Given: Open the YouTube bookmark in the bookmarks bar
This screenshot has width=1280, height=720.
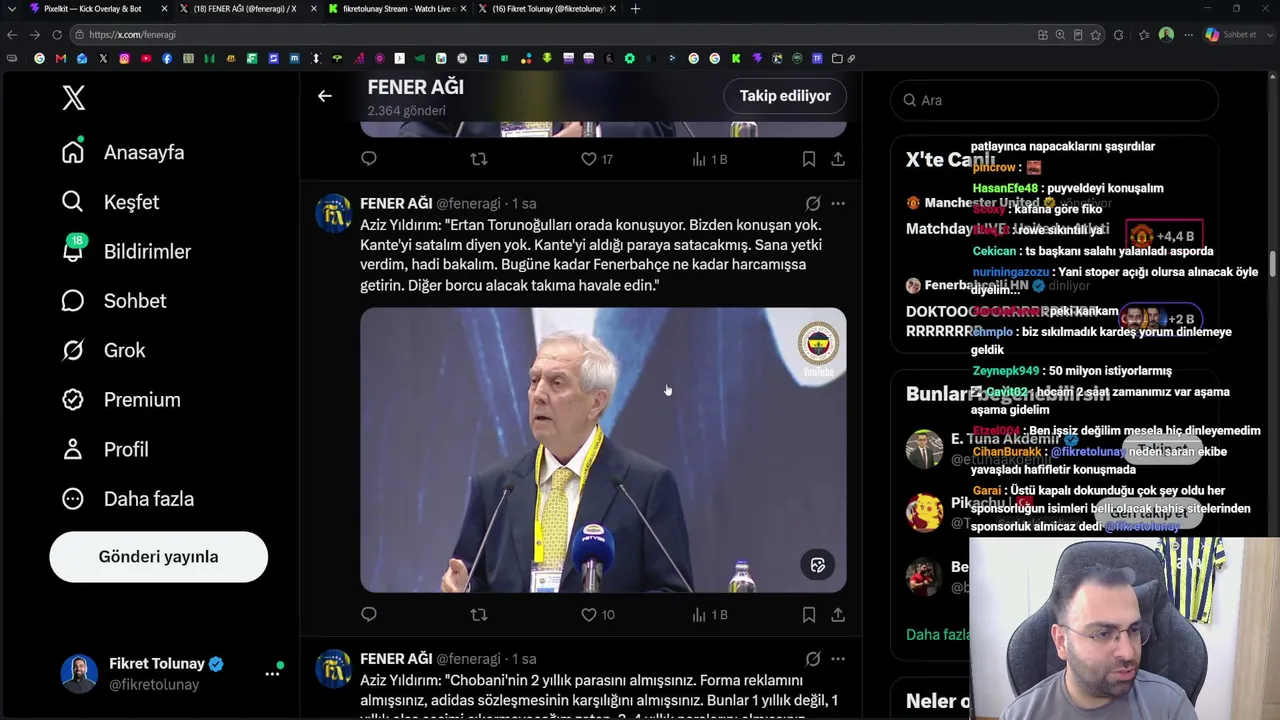Looking at the screenshot, I should 146,59.
